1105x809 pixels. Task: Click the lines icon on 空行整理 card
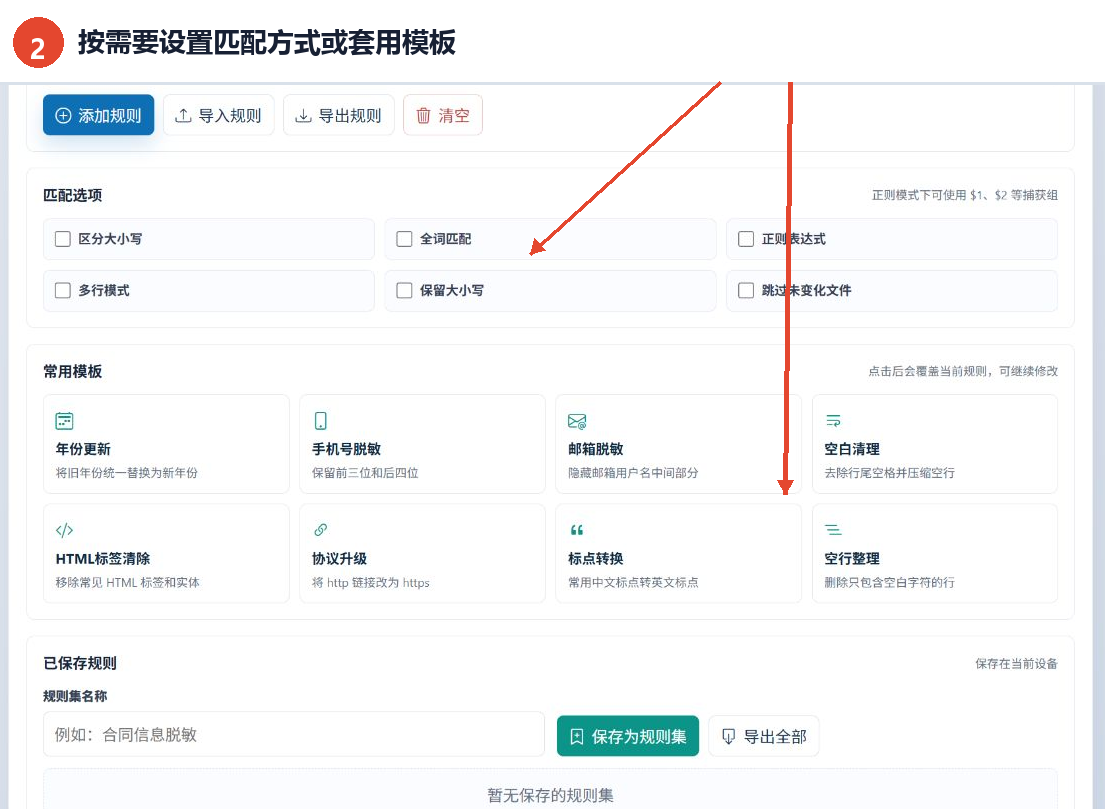(x=833, y=530)
